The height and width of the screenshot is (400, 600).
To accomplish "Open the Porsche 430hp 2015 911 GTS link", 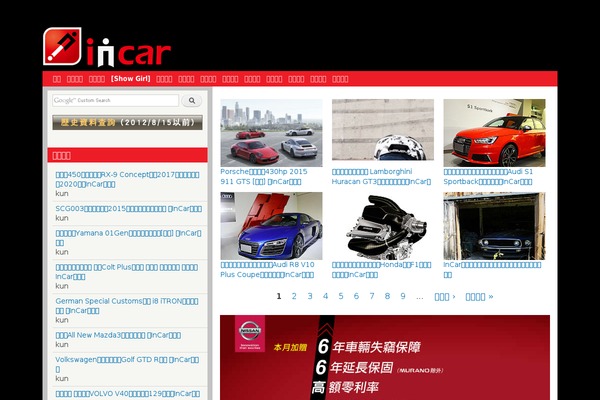I will coord(264,176).
